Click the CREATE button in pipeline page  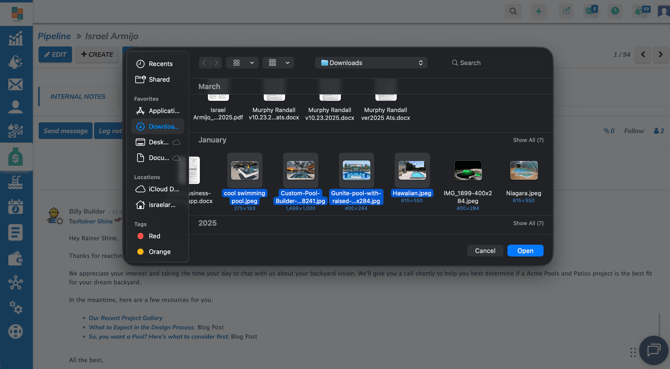(x=97, y=55)
